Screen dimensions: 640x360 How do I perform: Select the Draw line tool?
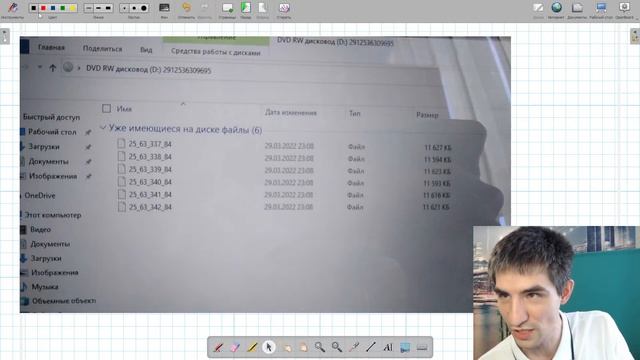(371, 347)
